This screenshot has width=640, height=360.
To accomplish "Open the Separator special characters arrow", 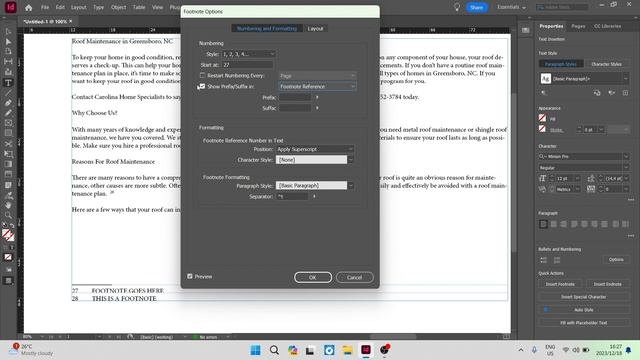I will (x=314, y=196).
